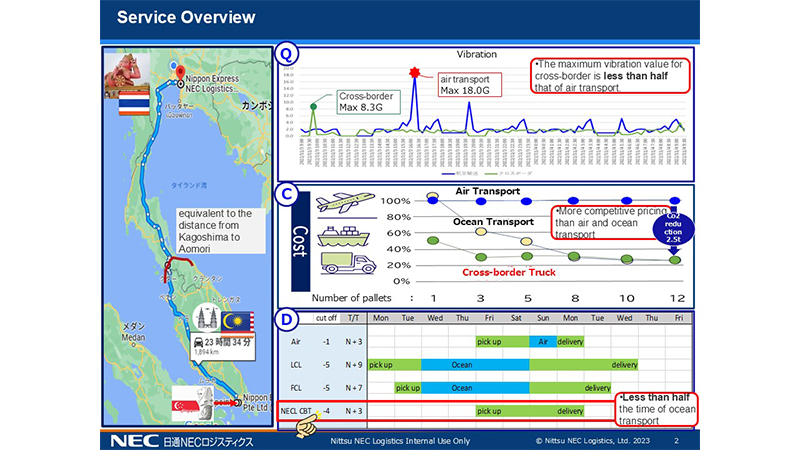Select the delivery truck icon in the Cost panel
Screen dimensions: 800x450
coord(348,264)
